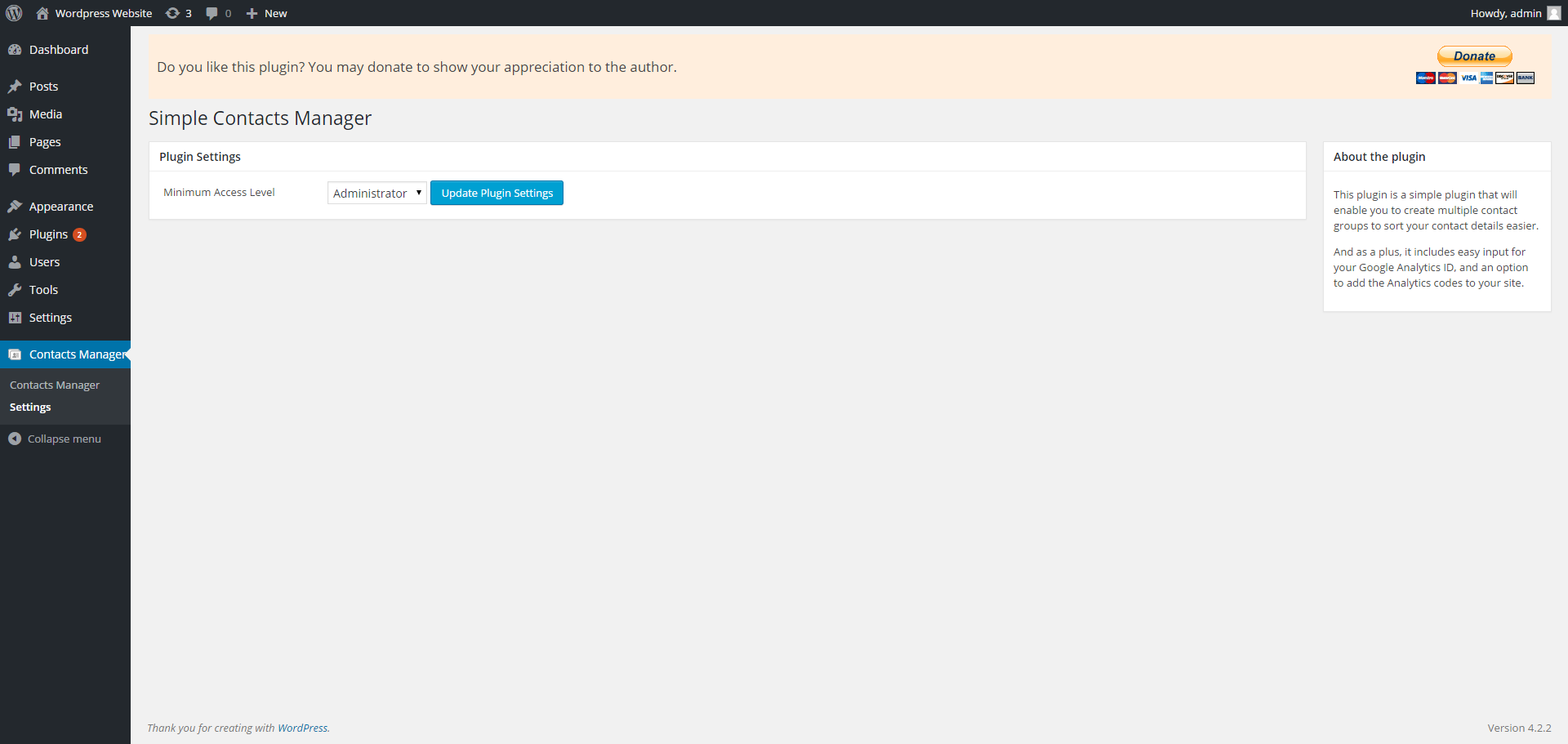Click the admin avatar icon
Screen dimensions: 1568x744
[1553, 13]
